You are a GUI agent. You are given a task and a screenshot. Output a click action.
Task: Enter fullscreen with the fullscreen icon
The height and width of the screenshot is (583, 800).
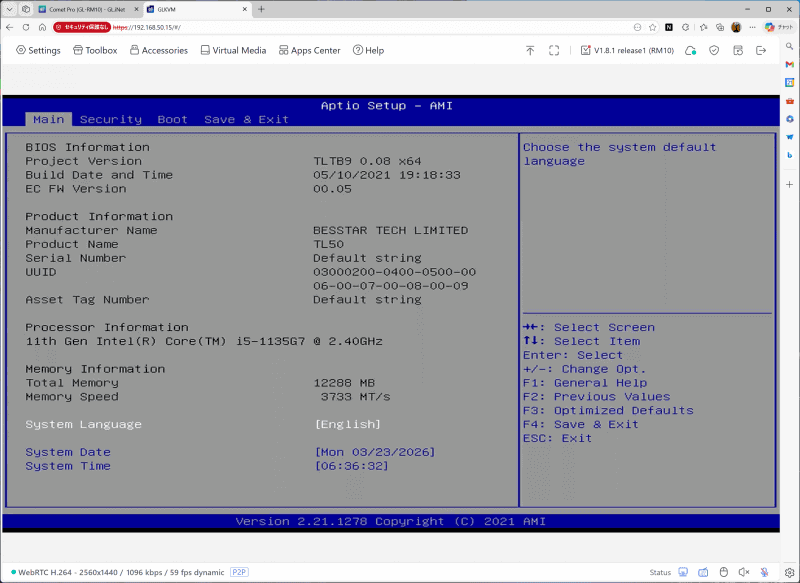click(554, 50)
